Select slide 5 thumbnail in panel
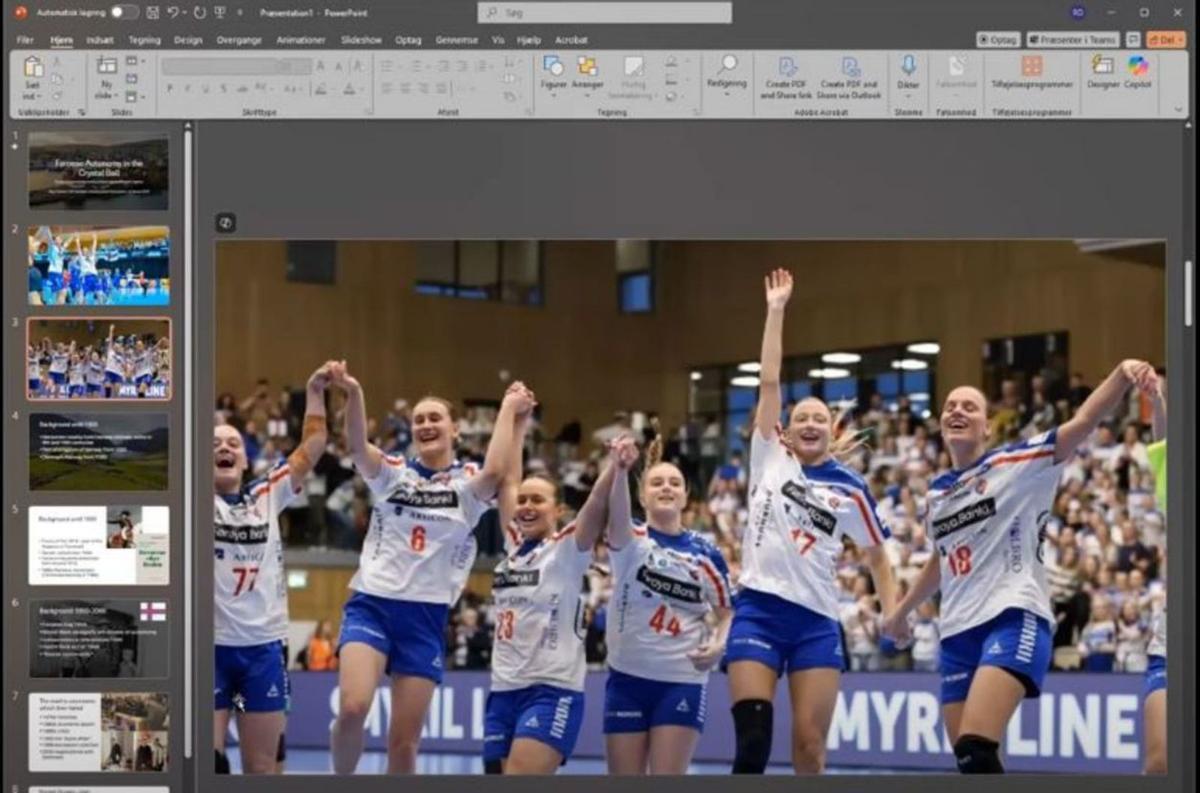Viewport: 1200px width, 793px height. pos(98,545)
